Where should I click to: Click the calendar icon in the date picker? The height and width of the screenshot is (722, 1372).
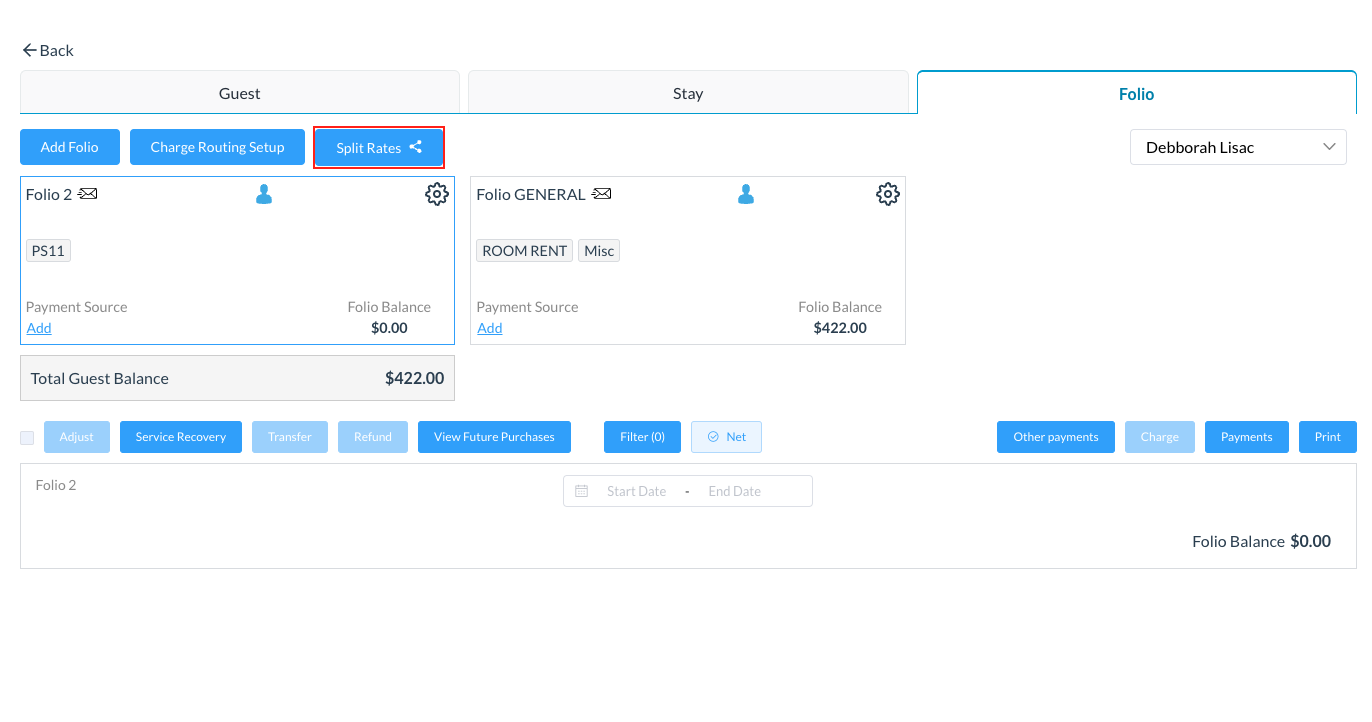582,491
